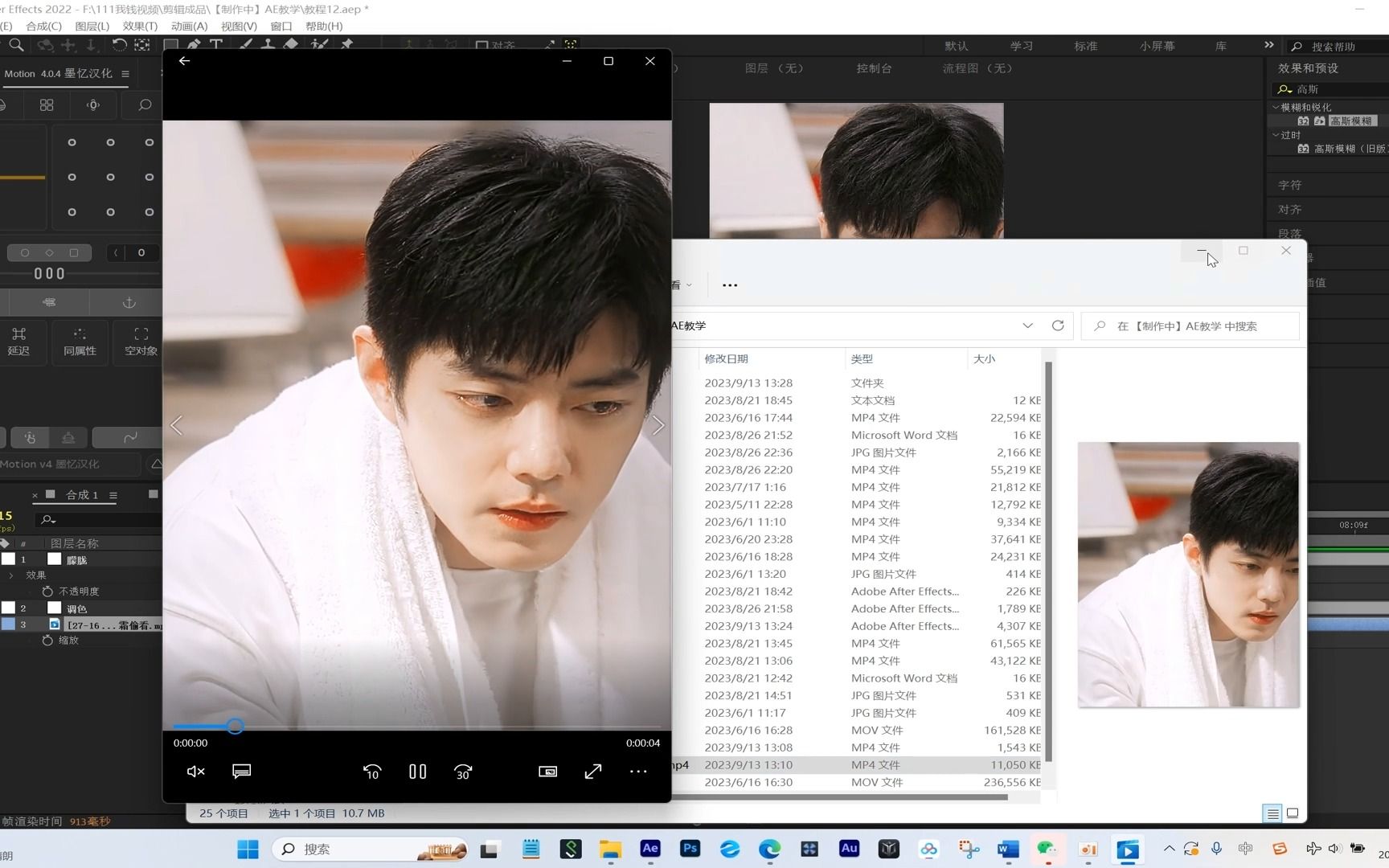Pause the video in the media player
1389x868 pixels.
417,772
